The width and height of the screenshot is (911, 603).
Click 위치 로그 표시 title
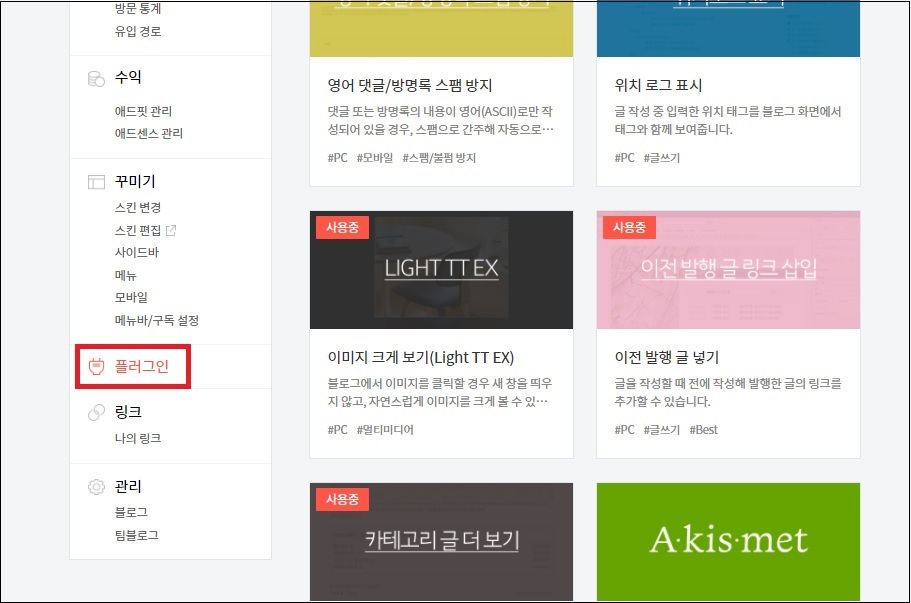[658, 86]
